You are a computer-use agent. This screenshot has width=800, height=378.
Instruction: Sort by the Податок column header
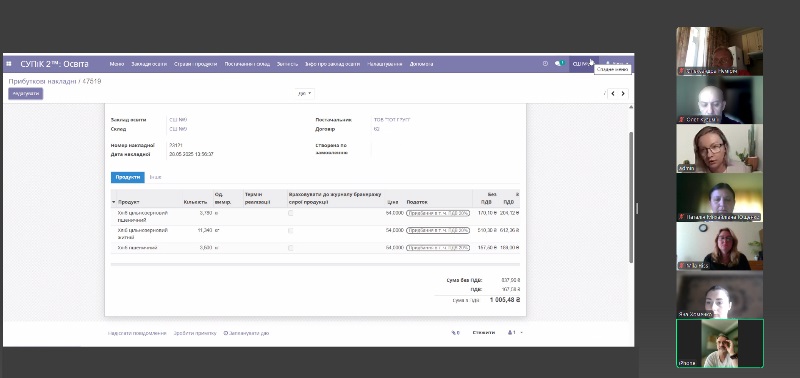pyautogui.click(x=417, y=203)
